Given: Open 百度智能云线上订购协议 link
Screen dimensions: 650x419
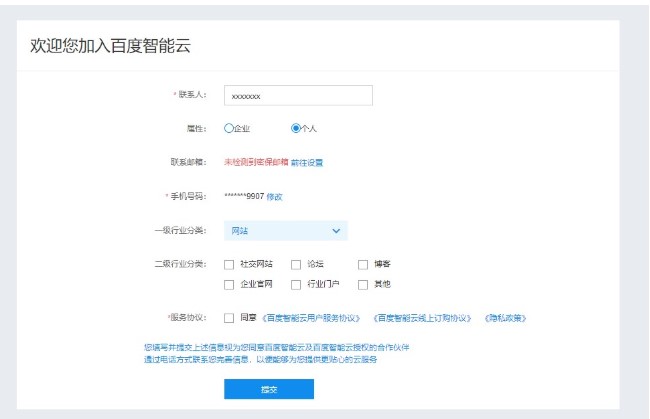Looking at the screenshot, I should [422, 318].
